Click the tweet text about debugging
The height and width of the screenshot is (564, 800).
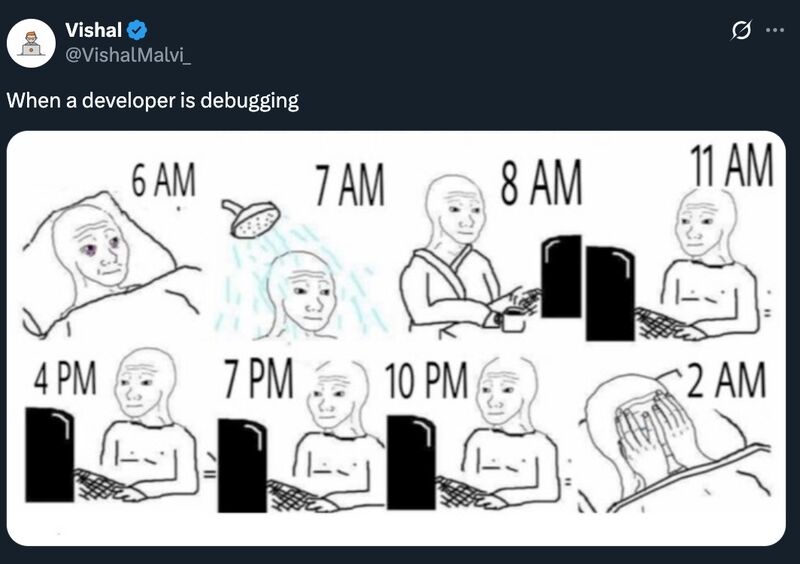coord(153,100)
